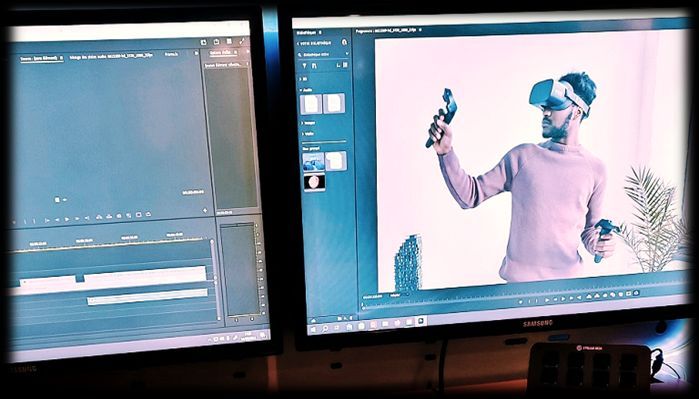Add a marker in the Program monitor
This screenshot has width=699, height=399.
[x=521, y=302]
